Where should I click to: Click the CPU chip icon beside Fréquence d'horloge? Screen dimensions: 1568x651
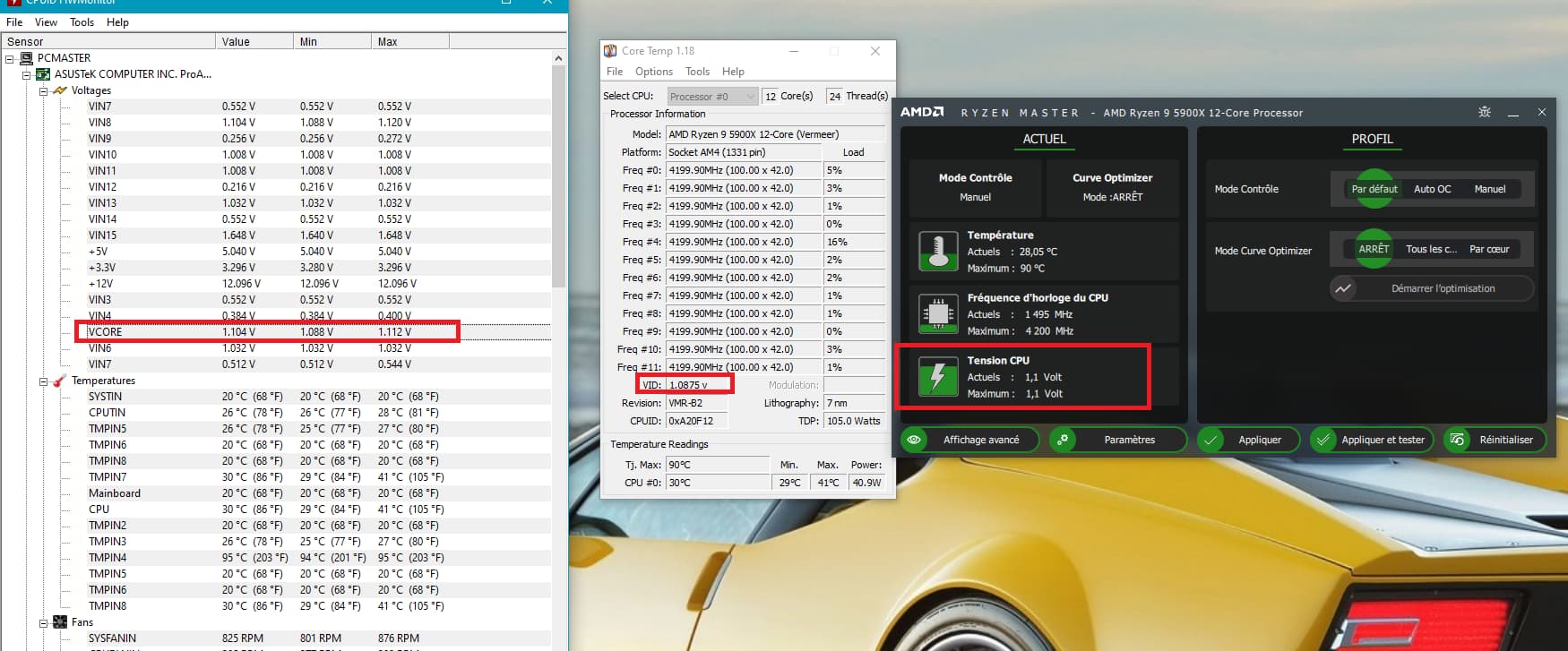pos(938,313)
